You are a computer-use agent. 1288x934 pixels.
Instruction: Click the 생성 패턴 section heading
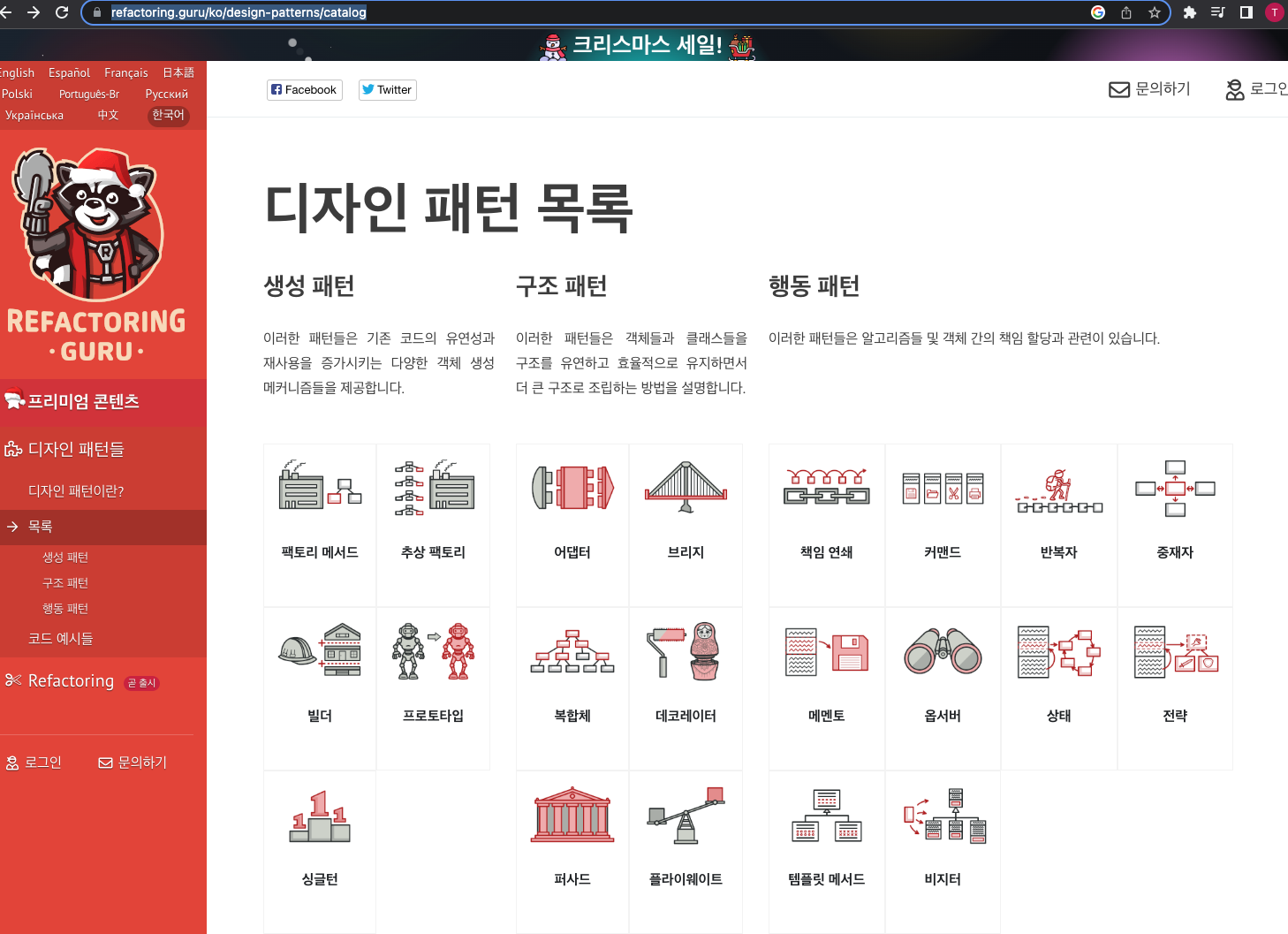coord(308,286)
